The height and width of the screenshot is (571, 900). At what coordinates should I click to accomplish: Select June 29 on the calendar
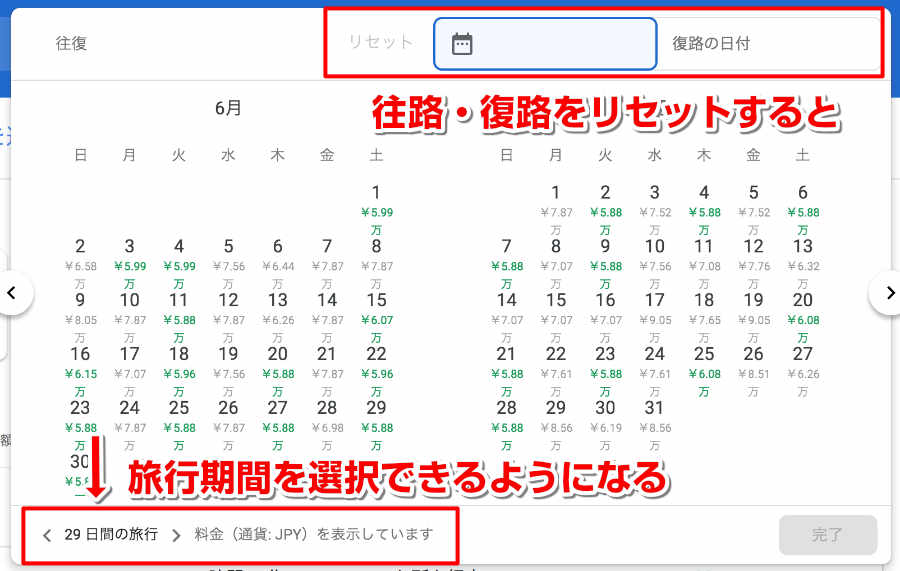click(376, 425)
